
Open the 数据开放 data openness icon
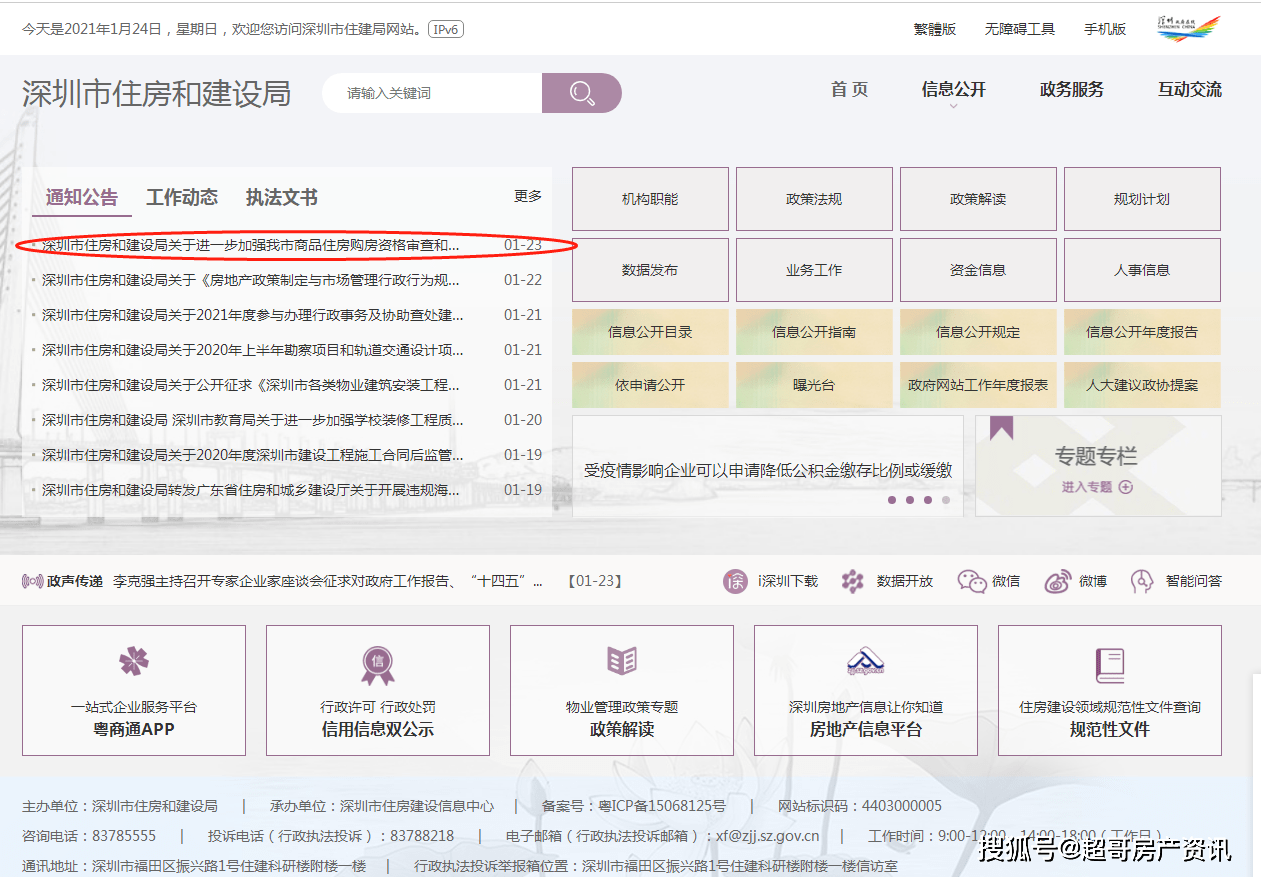coord(852,580)
